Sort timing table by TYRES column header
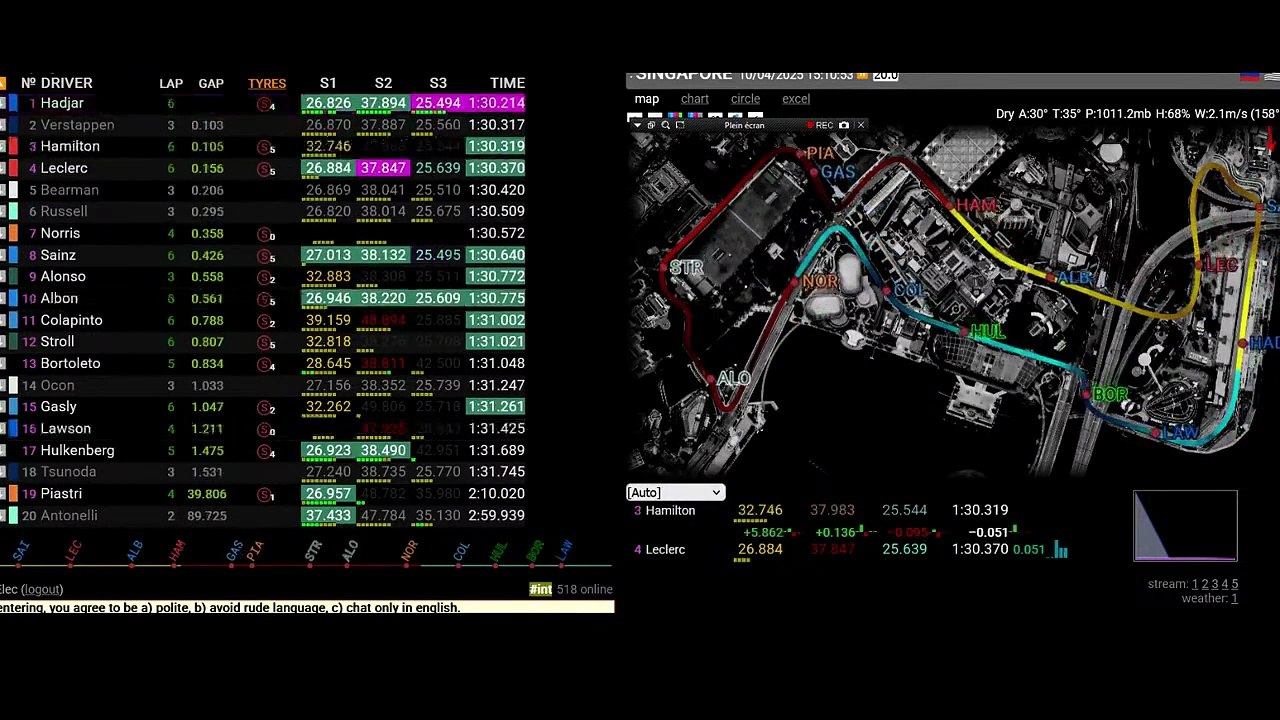Screen dimensions: 1280x720 click(267, 83)
